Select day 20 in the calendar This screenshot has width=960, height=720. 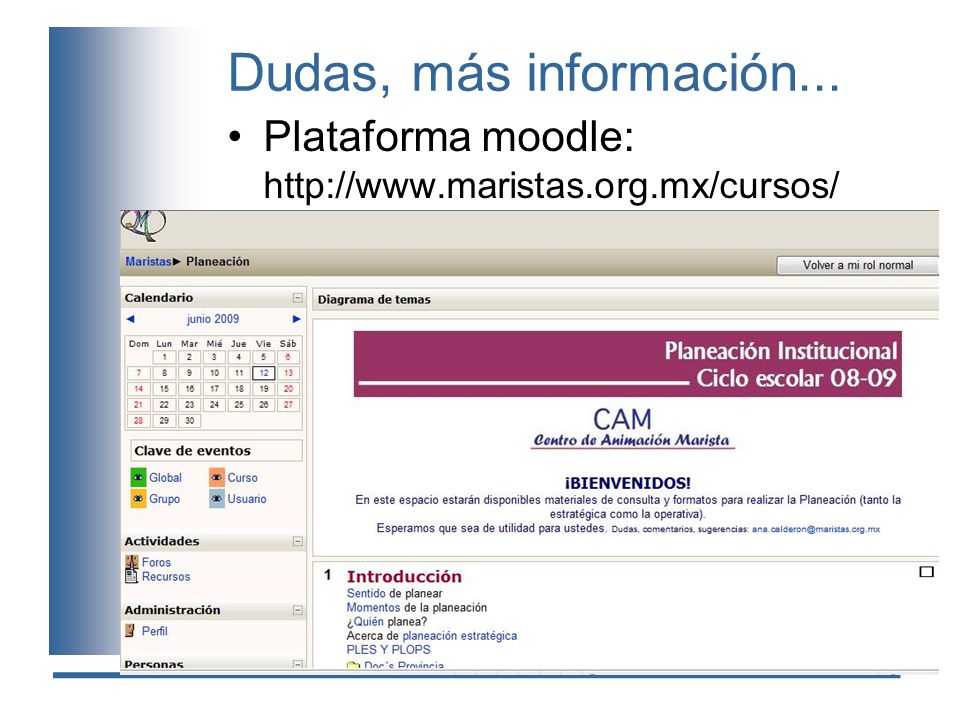click(288, 389)
